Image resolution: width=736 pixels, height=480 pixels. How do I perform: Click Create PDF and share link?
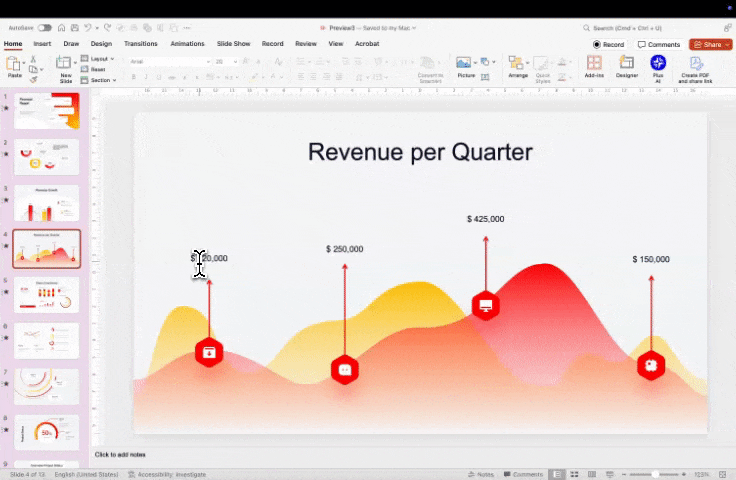695,67
